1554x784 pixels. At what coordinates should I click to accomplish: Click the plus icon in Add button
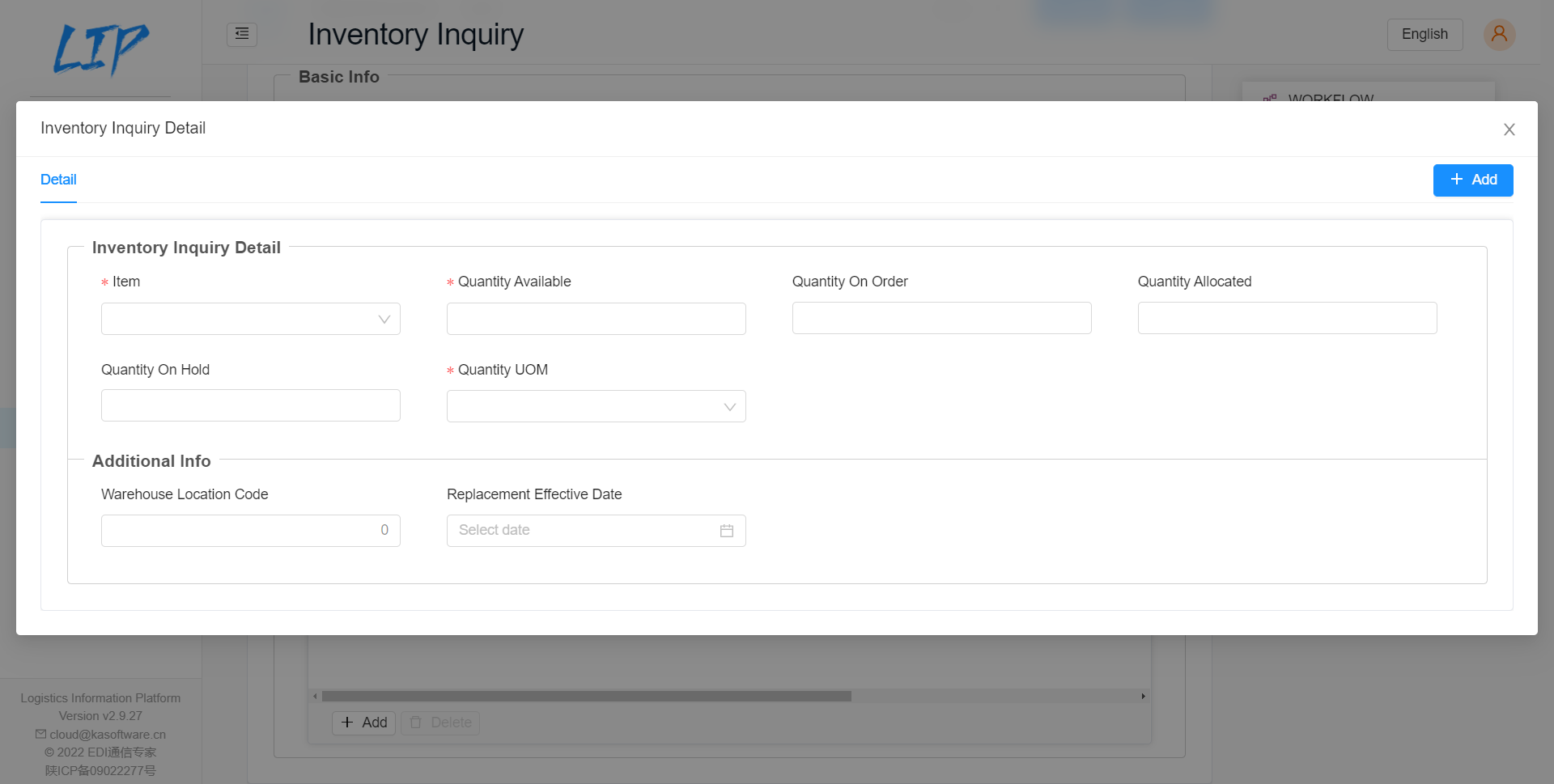[x=1456, y=180]
